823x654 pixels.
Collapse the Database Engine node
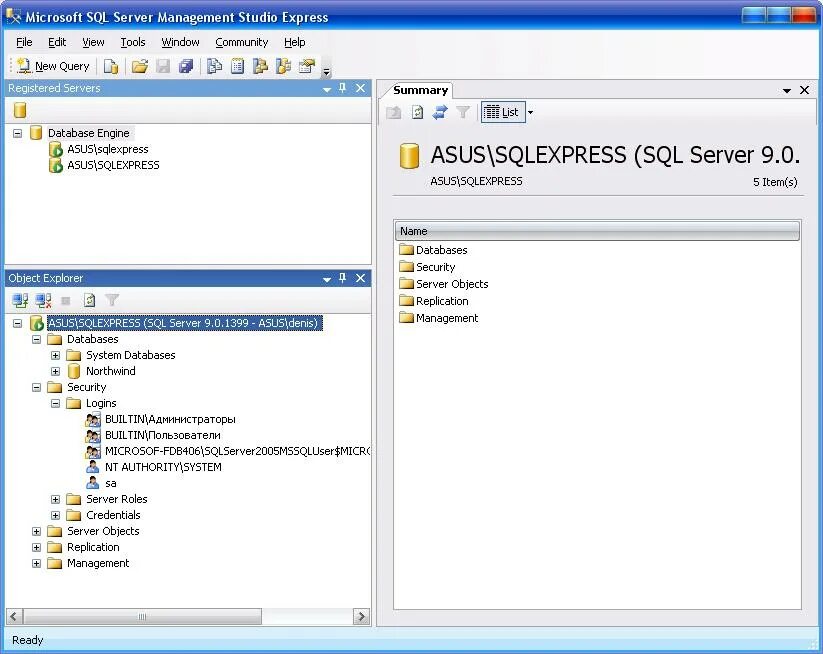click(x=17, y=133)
